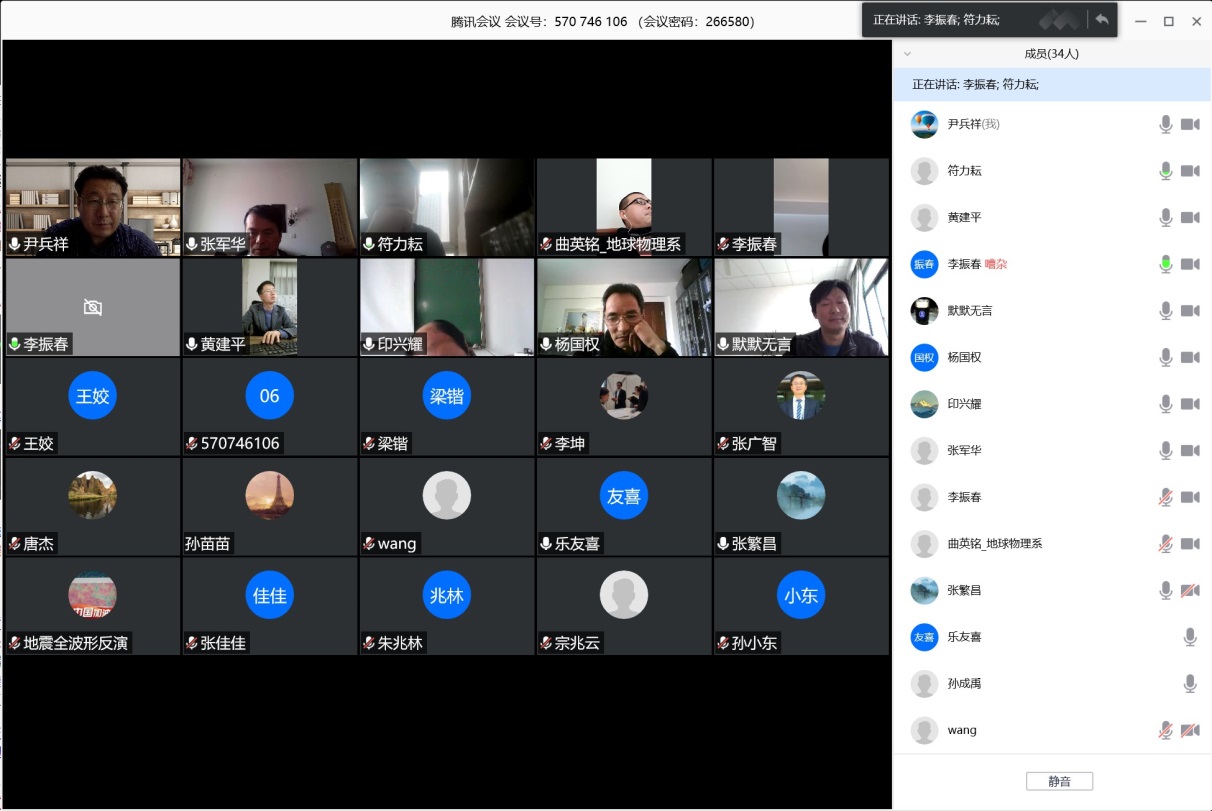The width and height of the screenshot is (1212, 811).
Task: Click microphone icon beside 印兴耀 in member list
Action: tap(1165, 404)
